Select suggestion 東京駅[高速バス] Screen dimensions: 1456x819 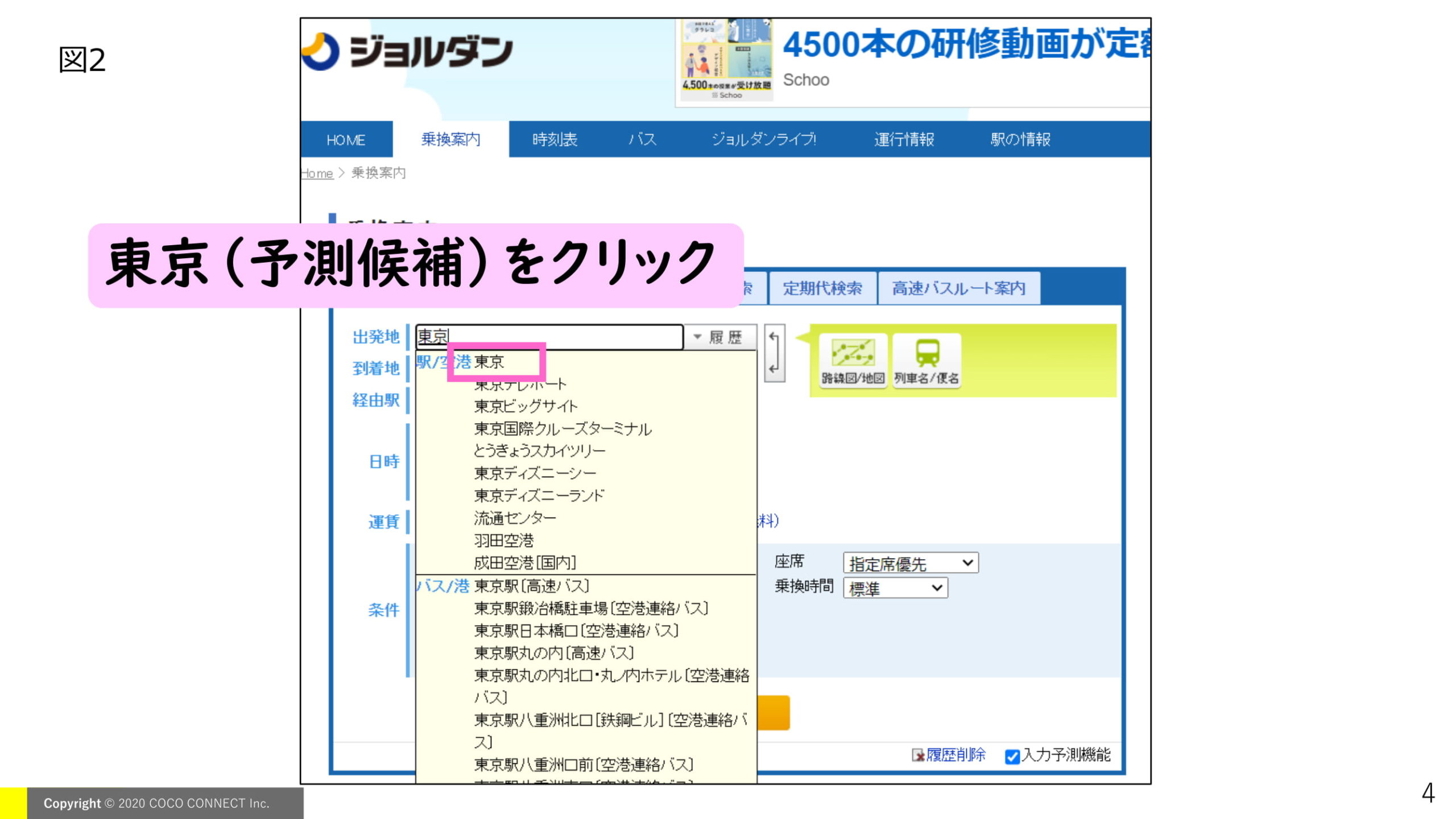532,586
